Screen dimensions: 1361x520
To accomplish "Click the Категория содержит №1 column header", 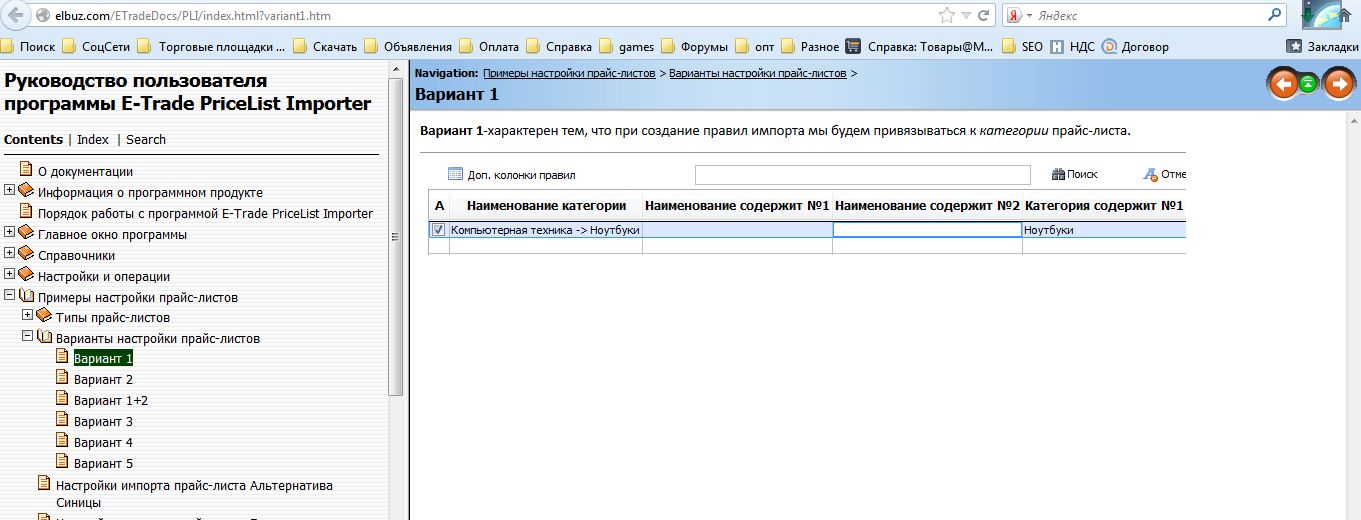I will (1104, 205).
